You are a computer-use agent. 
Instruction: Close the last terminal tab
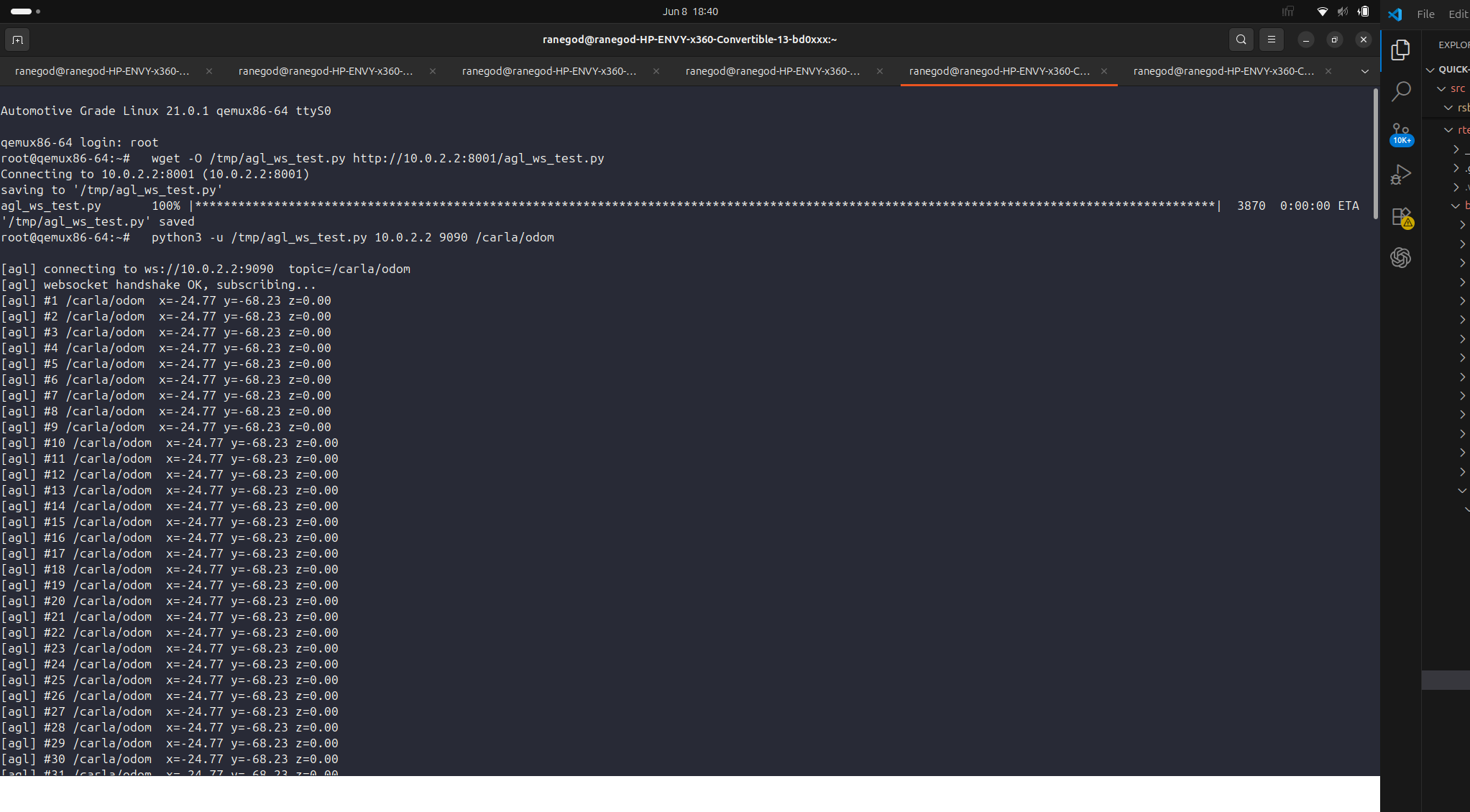tap(1328, 71)
